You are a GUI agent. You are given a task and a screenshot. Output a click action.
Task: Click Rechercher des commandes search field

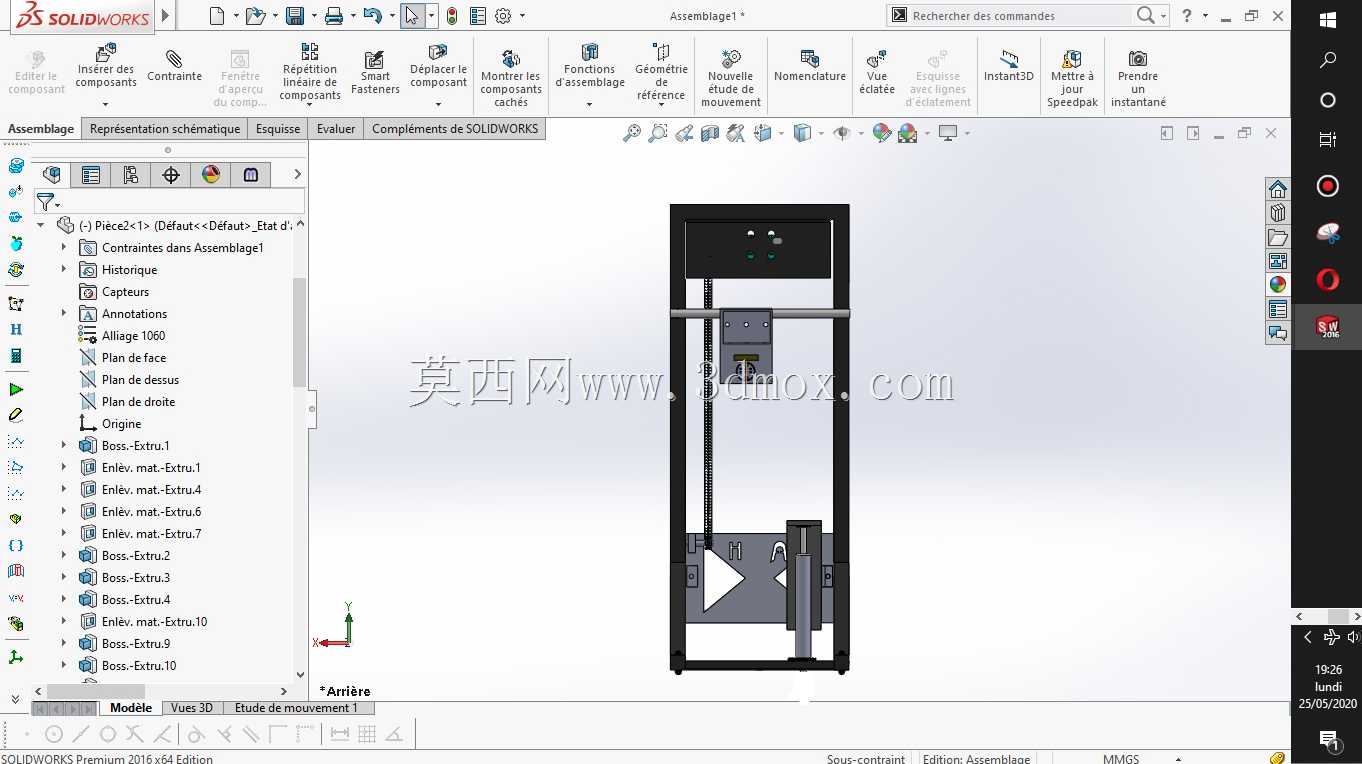[1020, 16]
